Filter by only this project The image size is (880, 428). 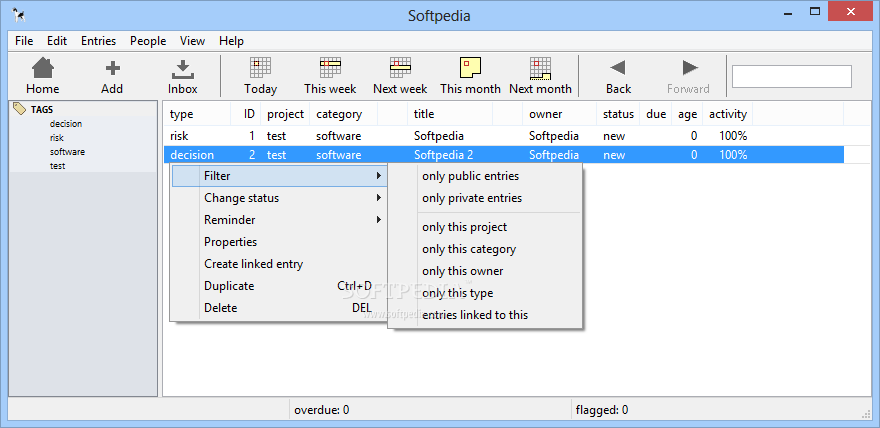(x=485, y=227)
